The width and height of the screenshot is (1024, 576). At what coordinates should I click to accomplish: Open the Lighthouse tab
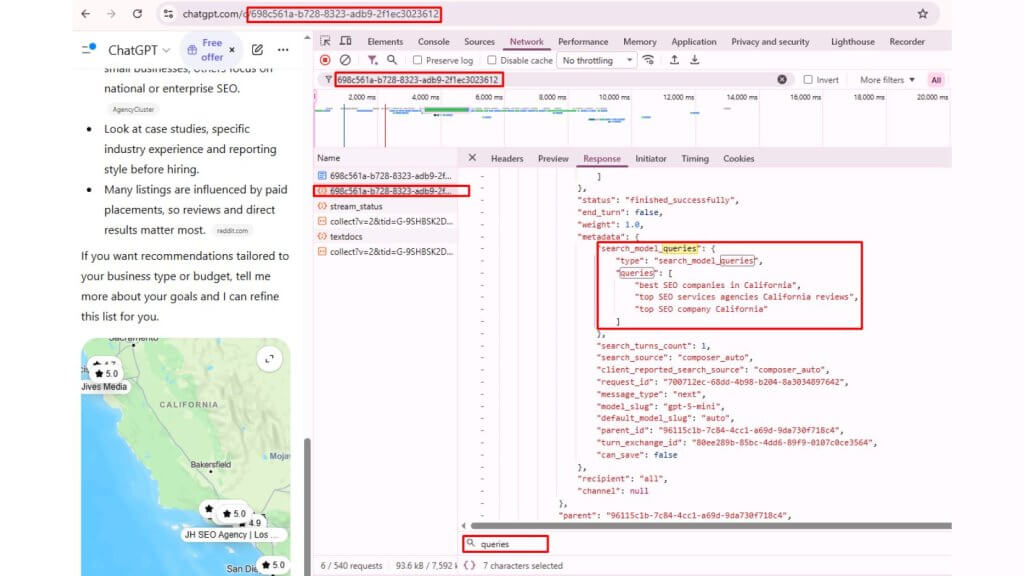852,42
